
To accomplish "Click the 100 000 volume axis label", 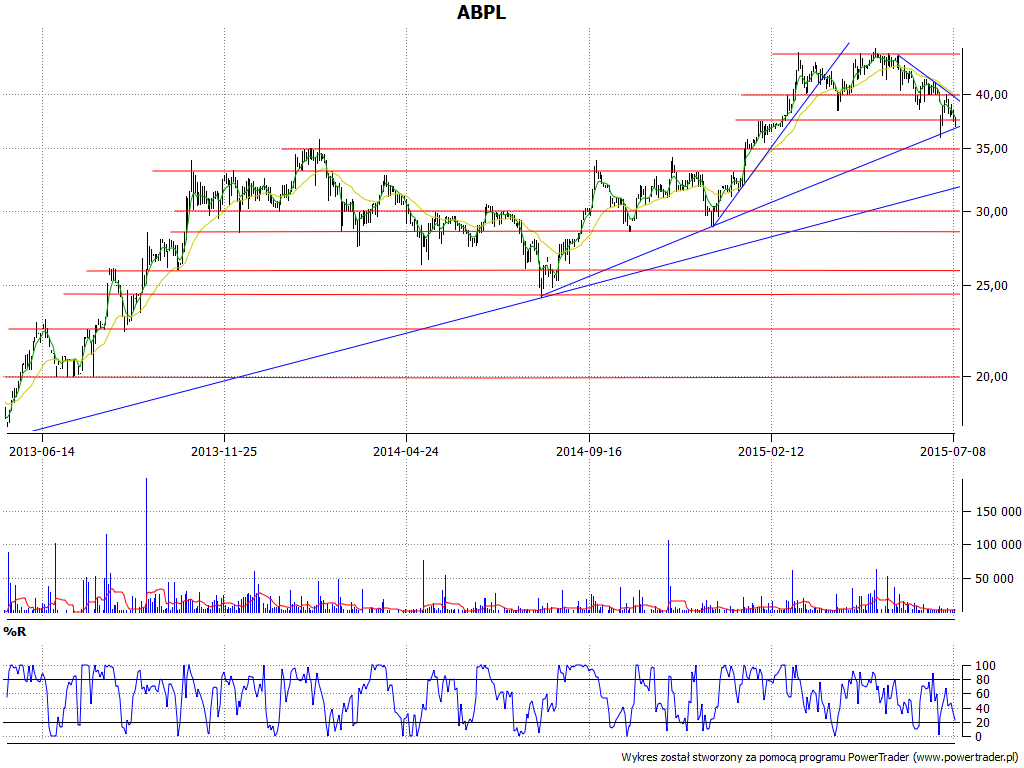I will pyautogui.click(x=999, y=545).
